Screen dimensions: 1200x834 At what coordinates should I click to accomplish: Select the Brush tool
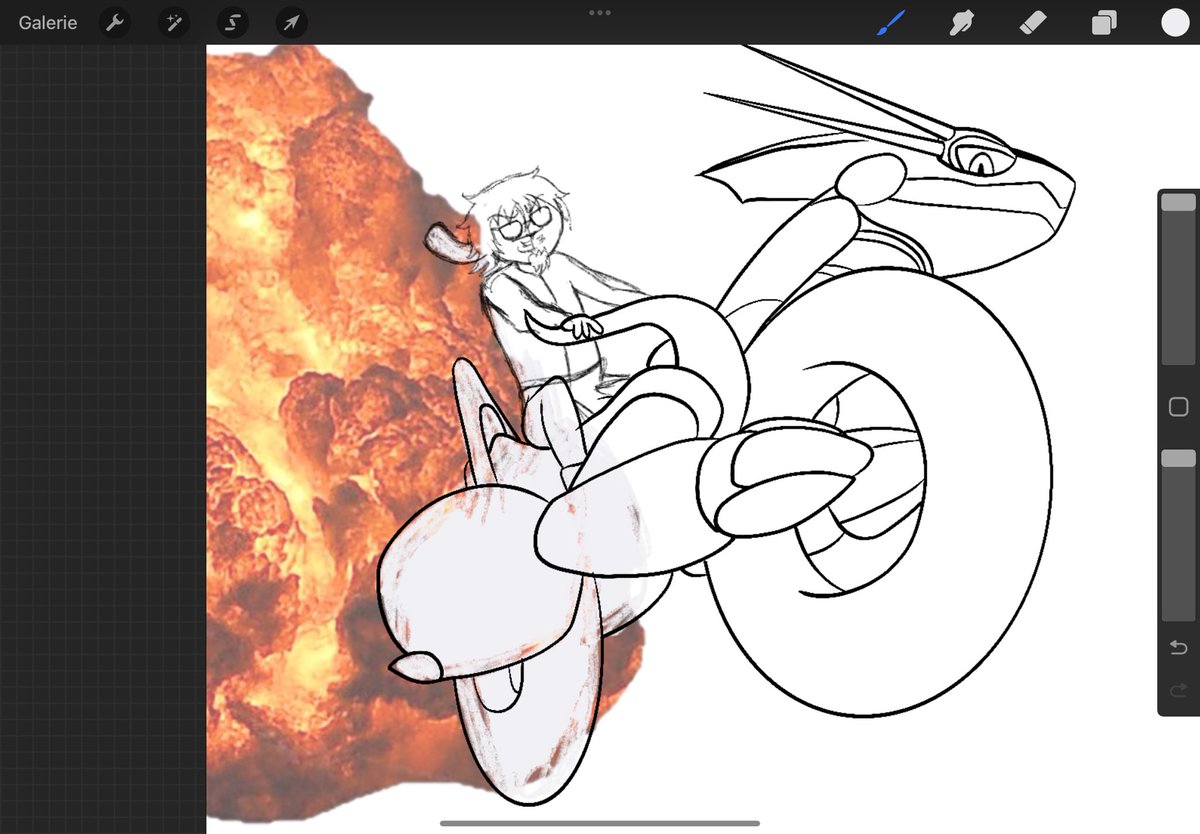pos(890,22)
